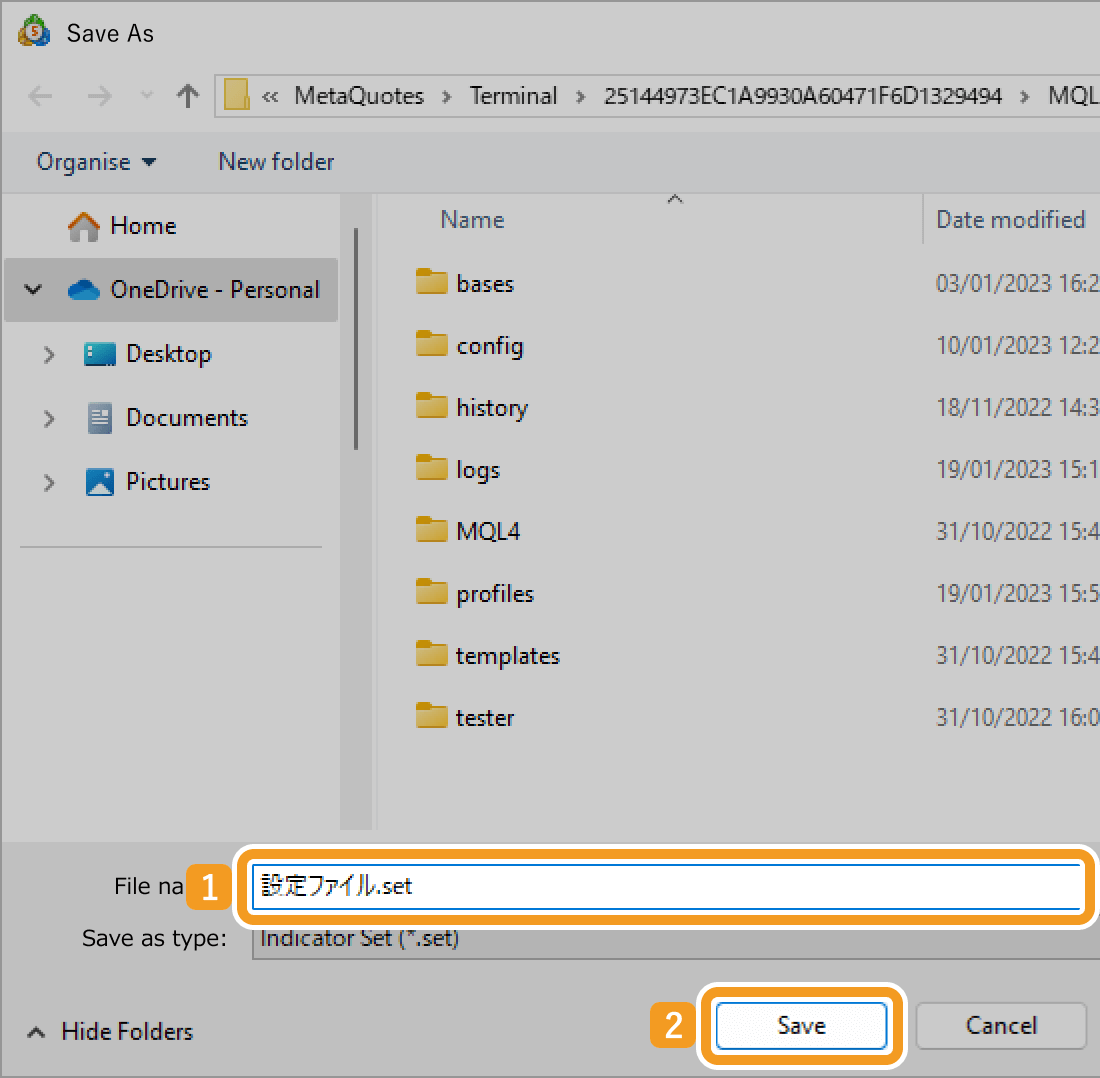
Task: Click the up-one-level navigation arrow
Action: pyautogui.click(x=187, y=95)
